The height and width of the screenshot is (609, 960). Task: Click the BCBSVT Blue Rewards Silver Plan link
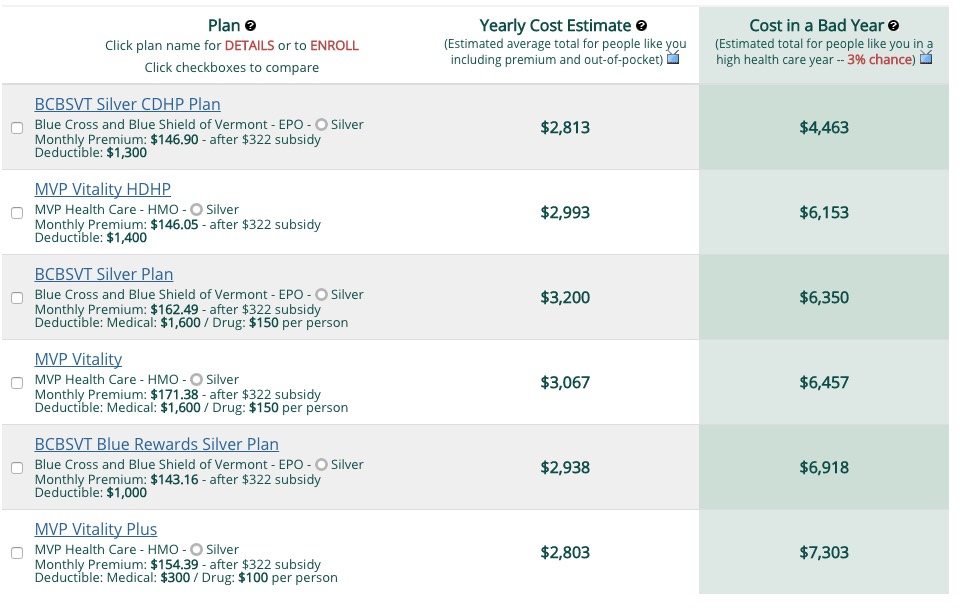pos(156,444)
